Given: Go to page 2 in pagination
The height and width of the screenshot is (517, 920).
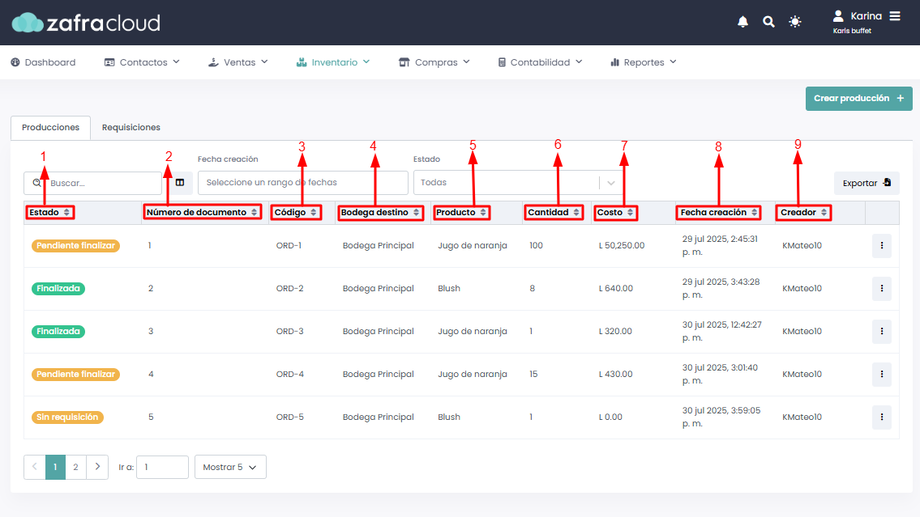Looking at the screenshot, I should pos(76,467).
